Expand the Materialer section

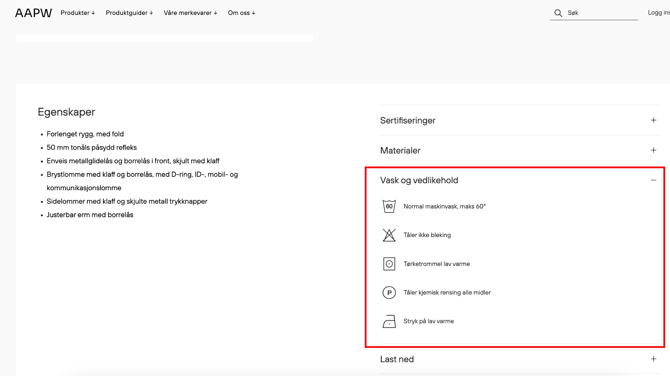520,150
